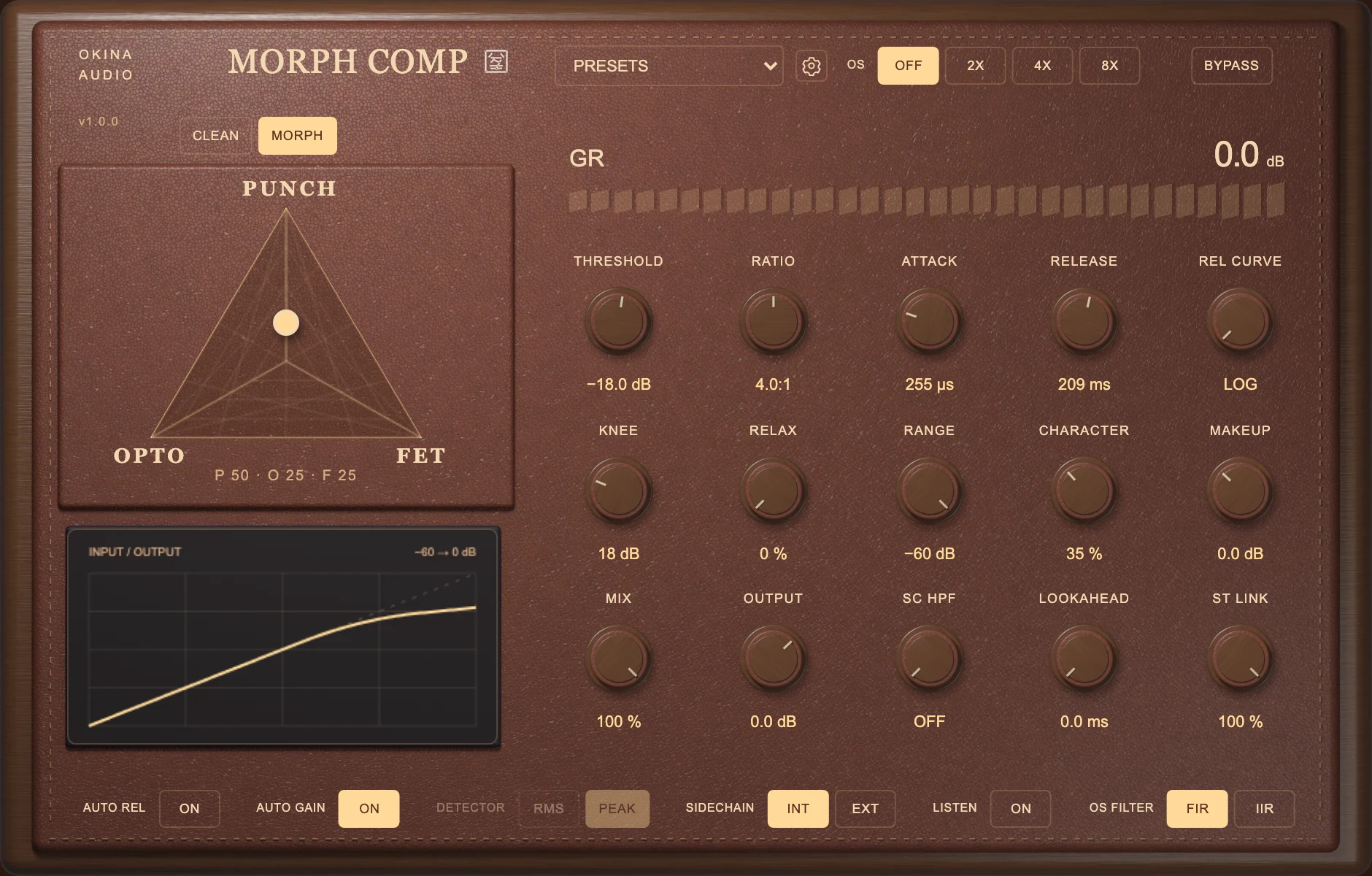Select 4X oversampling
Image resolution: width=1372 pixels, height=876 pixels.
pyautogui.click(x=1042, y=66)
